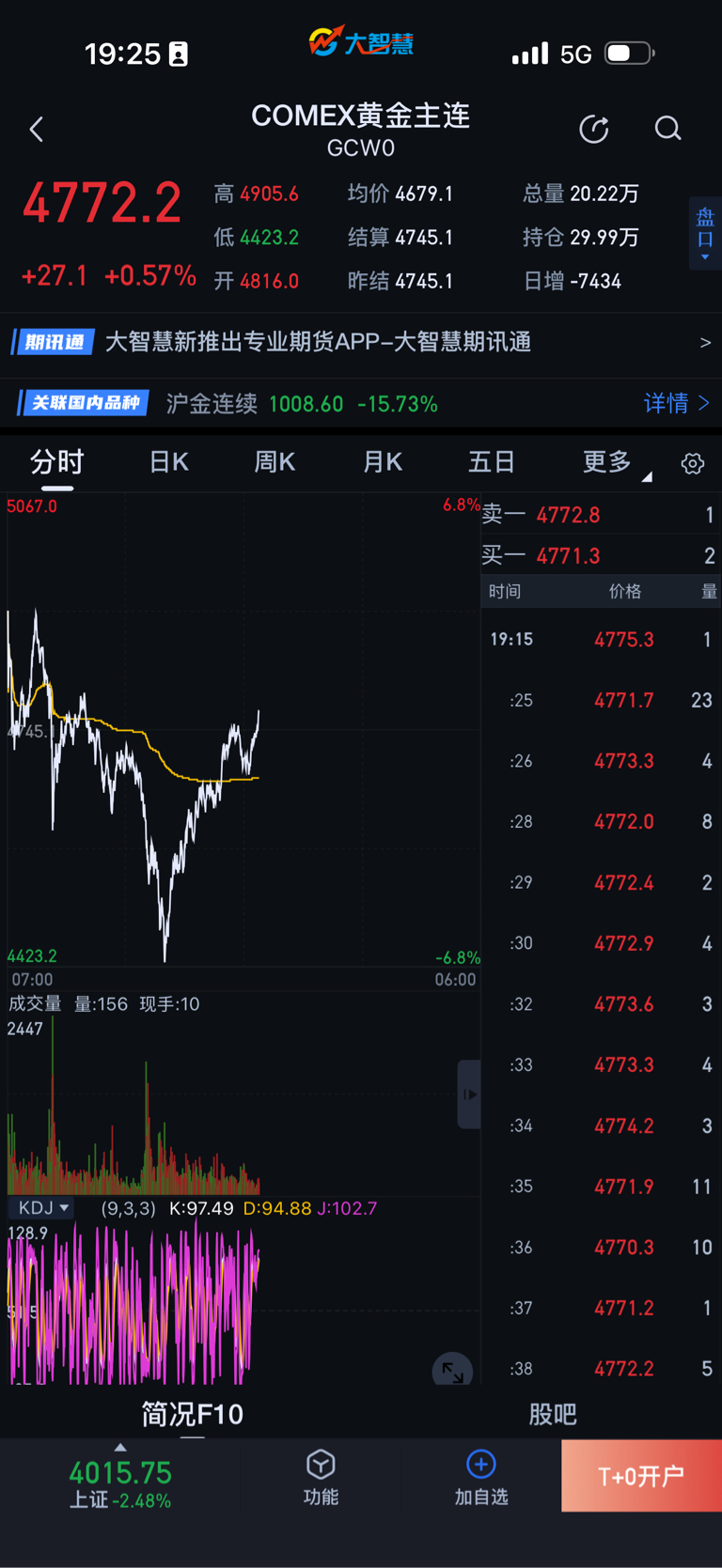This screenshot has height=1568, width=722.
Task: Switch to the 五日 tab
Action: (x=492, y=462)
